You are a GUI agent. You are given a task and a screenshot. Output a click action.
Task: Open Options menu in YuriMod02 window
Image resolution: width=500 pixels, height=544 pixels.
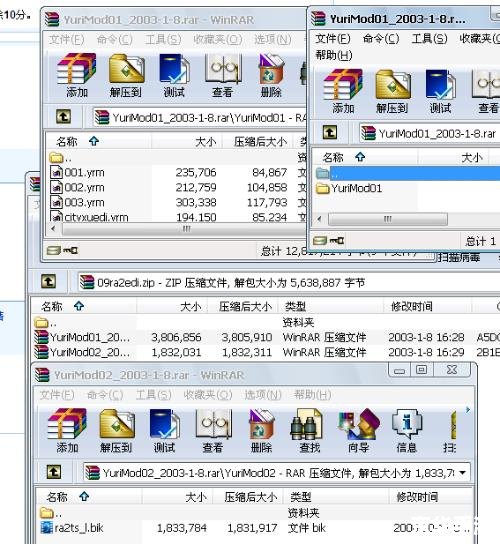coord(263,395)
